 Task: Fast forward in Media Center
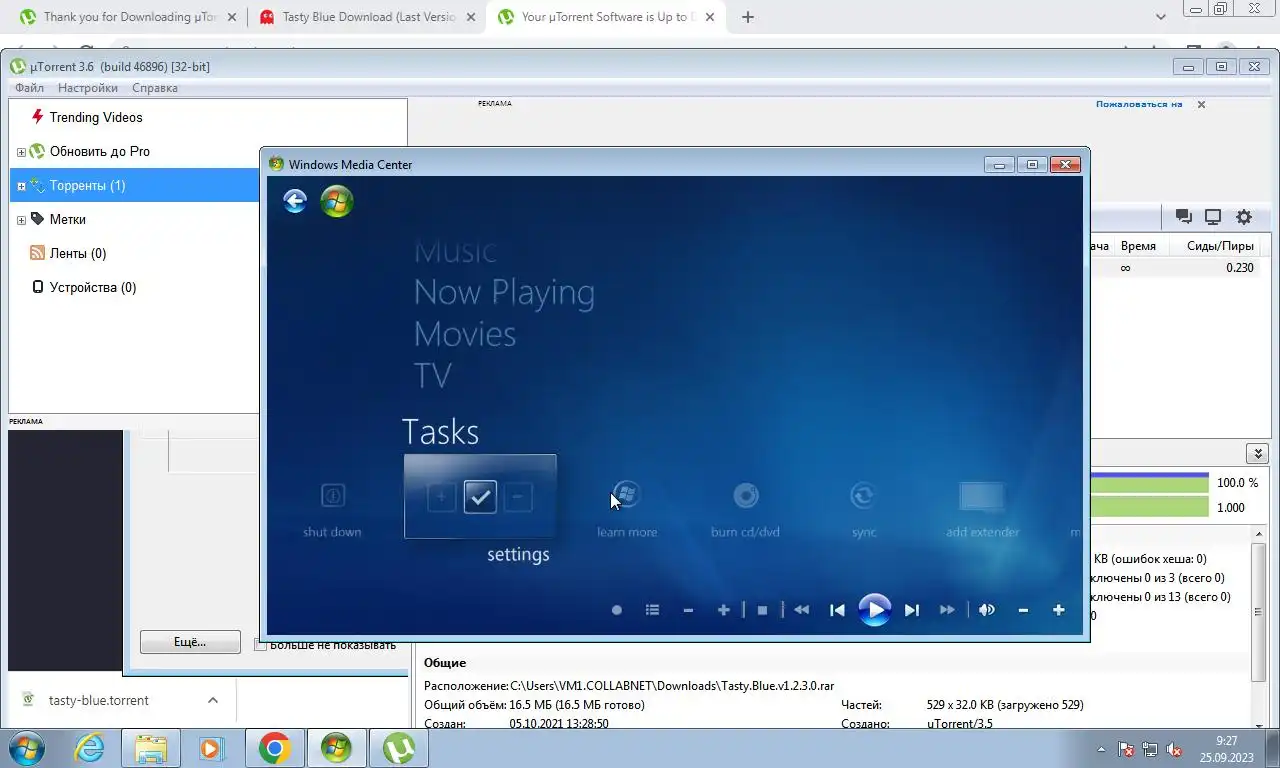(947, 610)
